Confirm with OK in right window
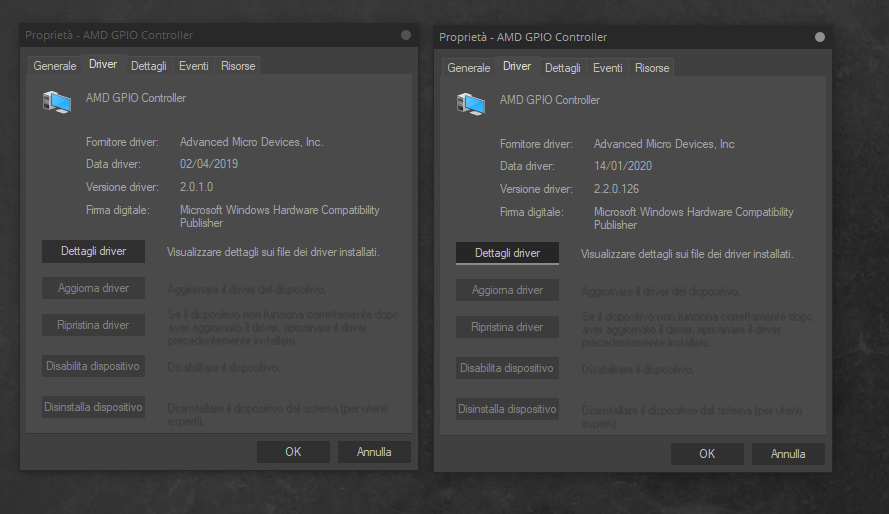This screenshot has width=889, height=514. coord(707,453)
